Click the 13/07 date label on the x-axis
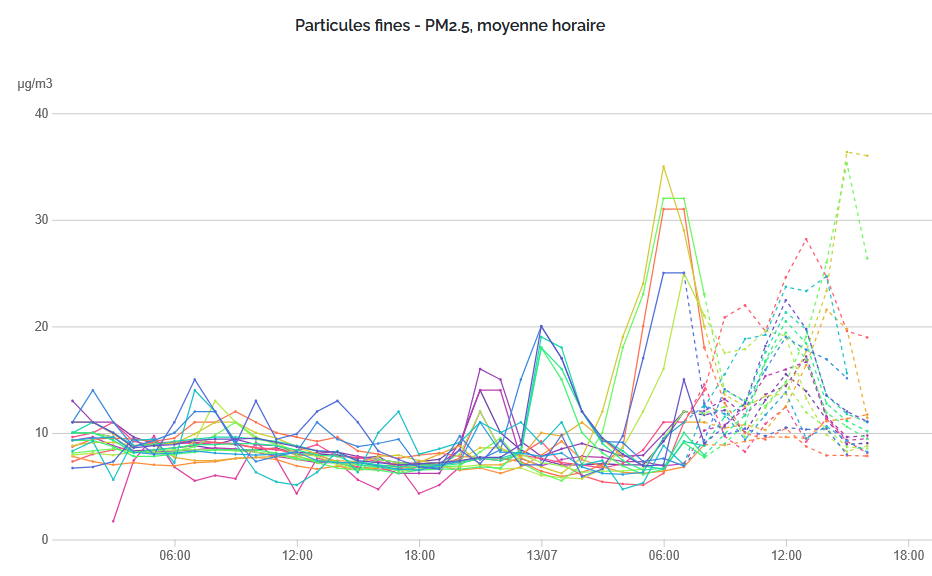 tap(541, 556)
